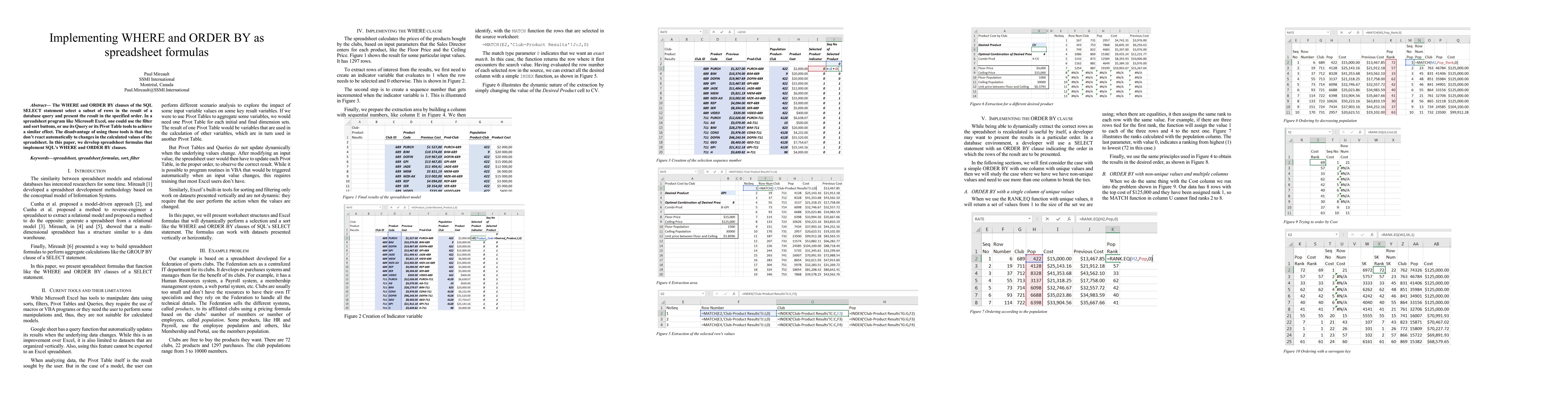Click the enter checkmark in Figure 7 formula bar
The height and width of the screenshot is (406, 1568).
[x=1059, y=219]
